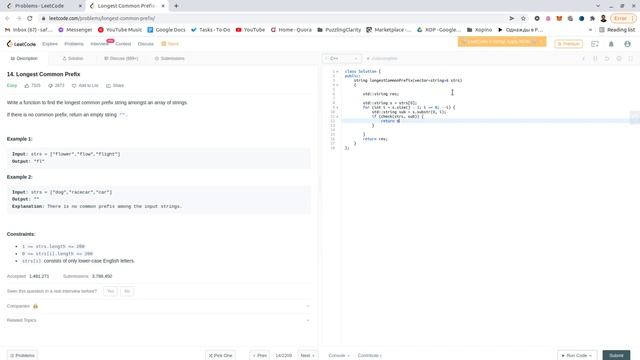This screenshot has height=360, width=640.
Task: Open the YouTube Music bookmark
Action: [120, 30]
